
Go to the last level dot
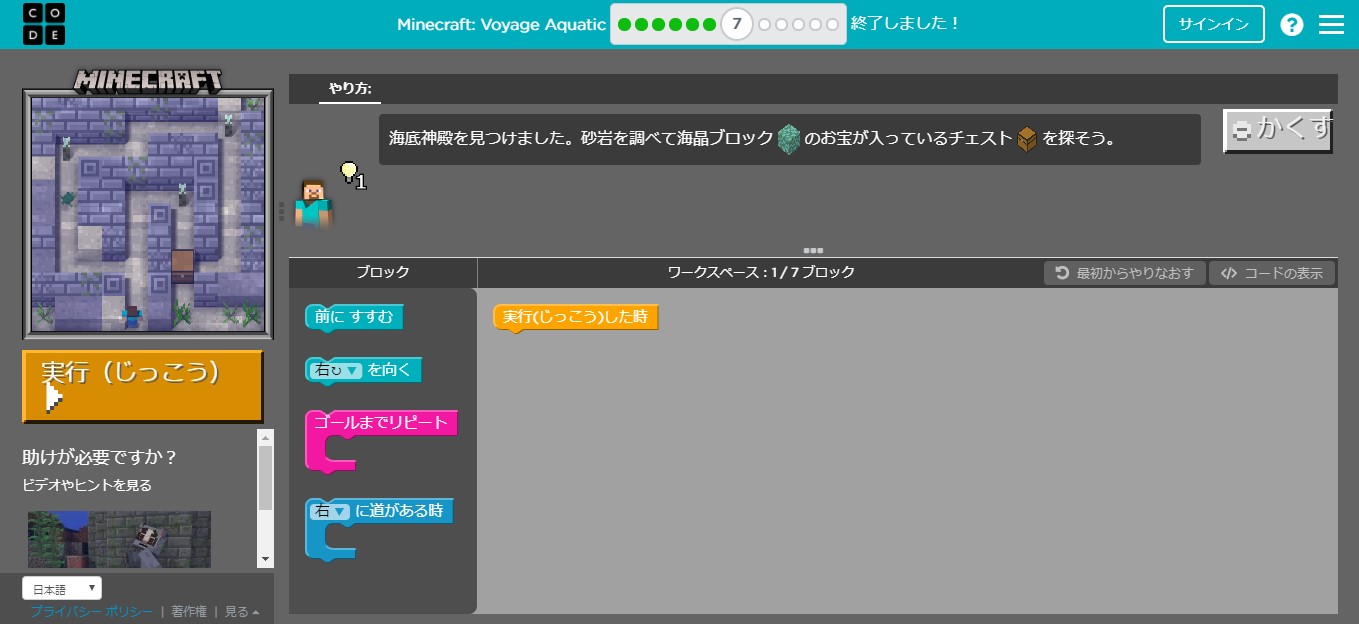pos(833,24)
